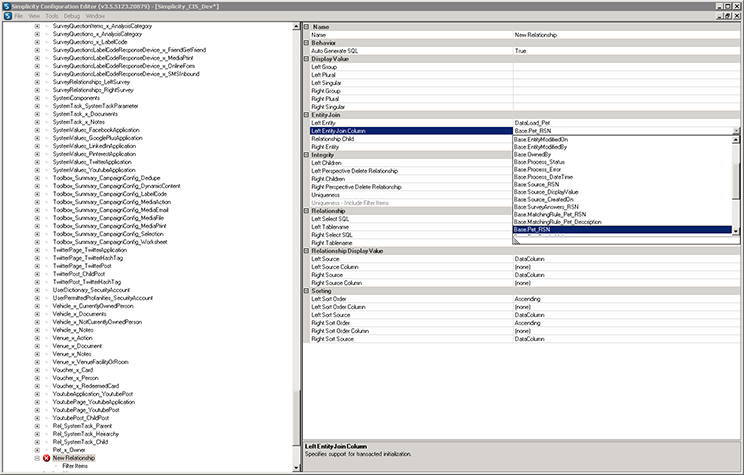The width and height of the screenshot is (744, 475).
Task: Open the Window menu
Action: (x=95, y=16)
